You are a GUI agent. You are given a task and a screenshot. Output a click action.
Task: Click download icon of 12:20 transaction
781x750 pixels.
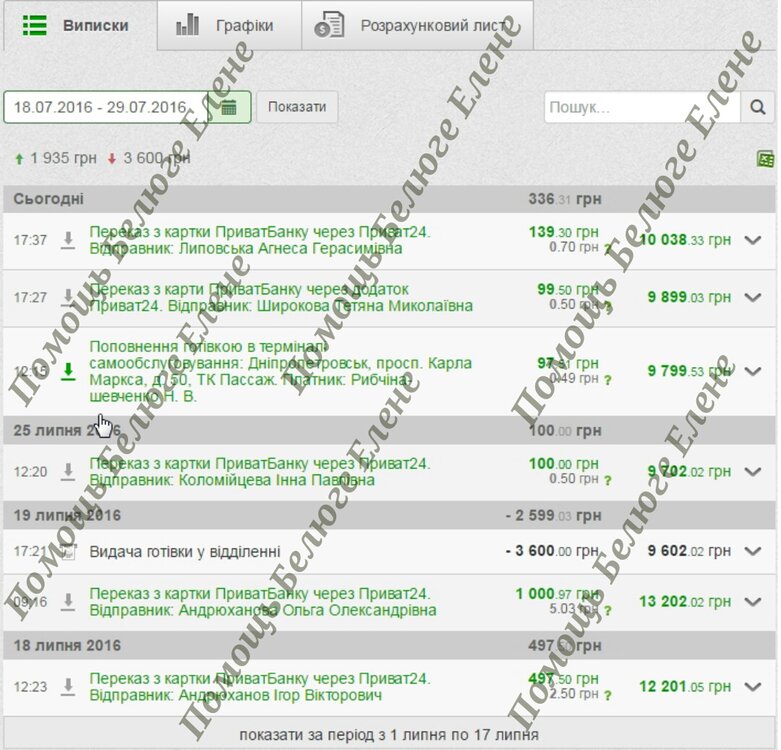tap(68, 471)
